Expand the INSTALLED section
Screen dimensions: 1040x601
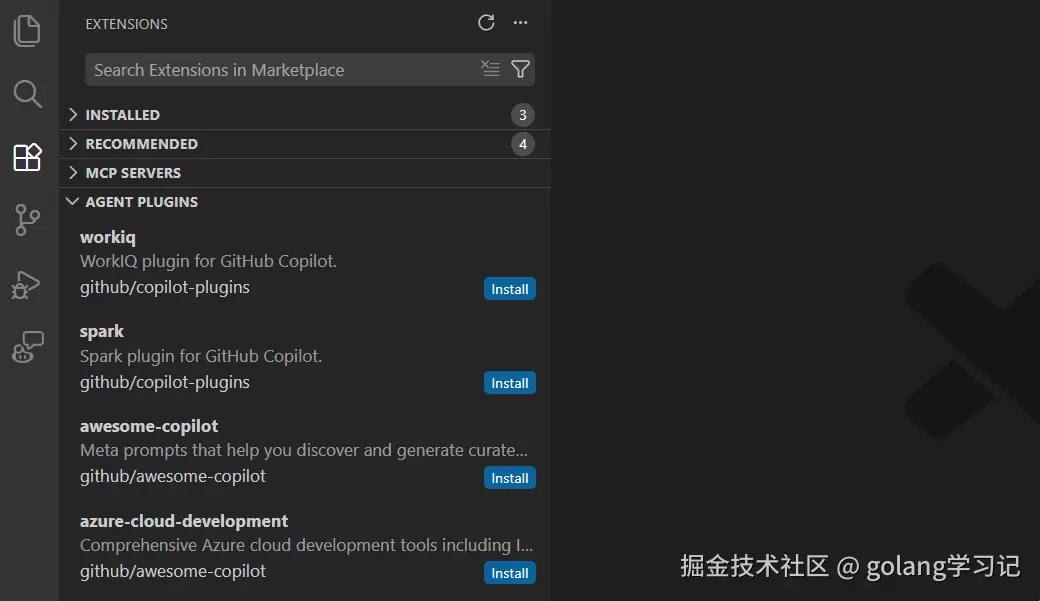click(x=305, y=115)
